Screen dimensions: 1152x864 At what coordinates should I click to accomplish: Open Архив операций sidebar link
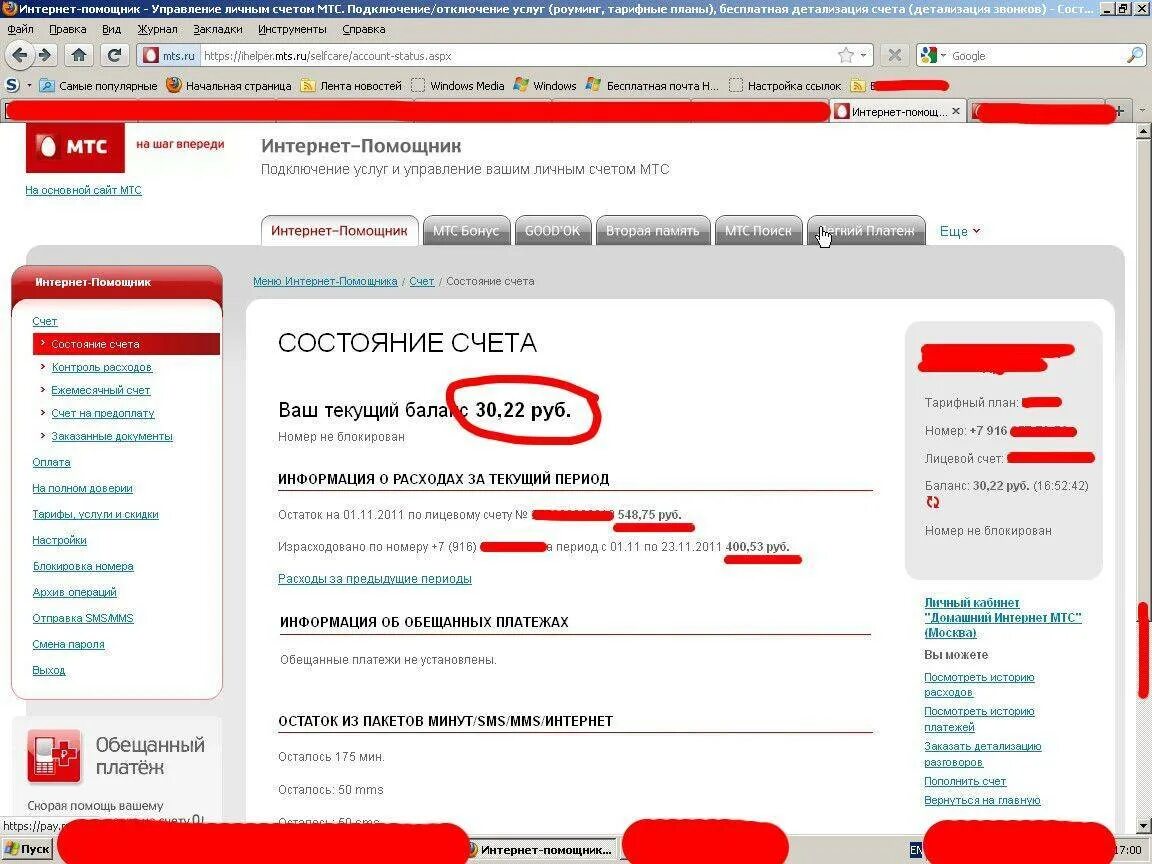tap(74, 592)
